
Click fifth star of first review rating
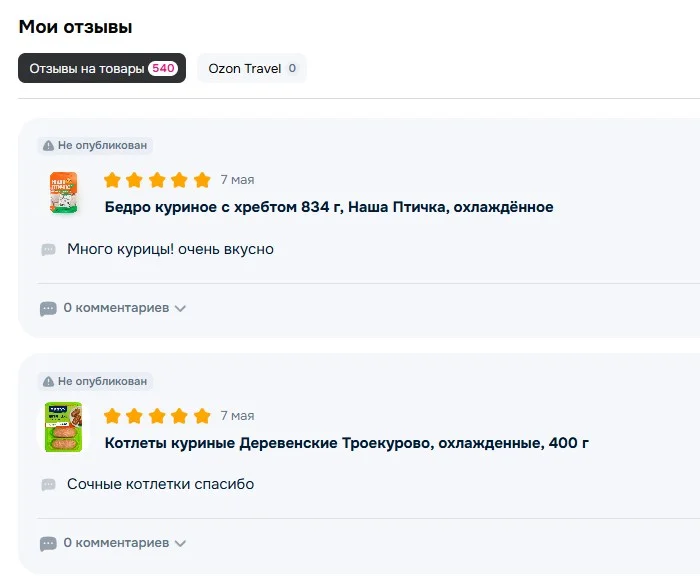pyautogui.click(x=202, y=180)
